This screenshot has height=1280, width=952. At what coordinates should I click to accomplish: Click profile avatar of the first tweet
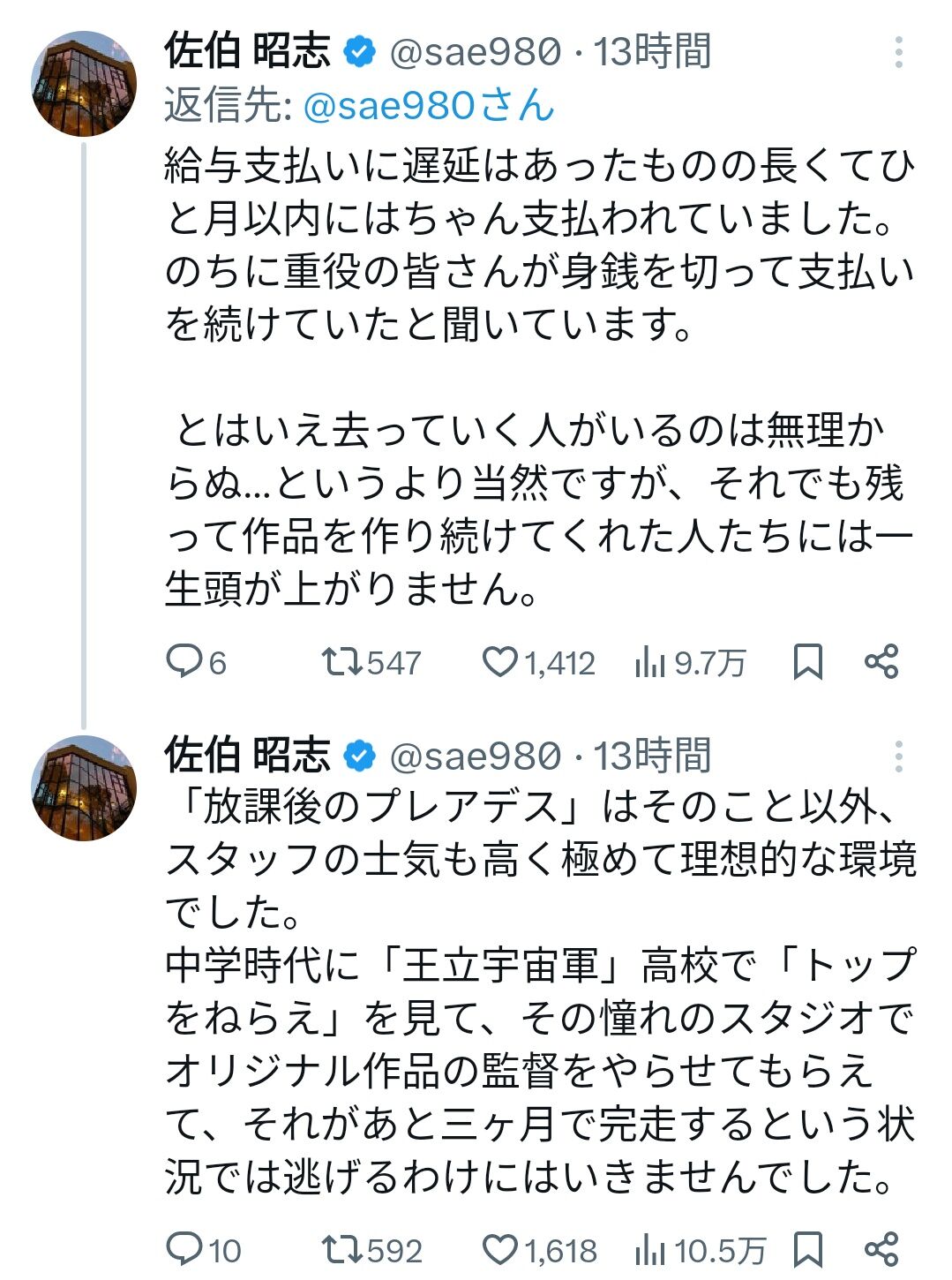point(84,84)
